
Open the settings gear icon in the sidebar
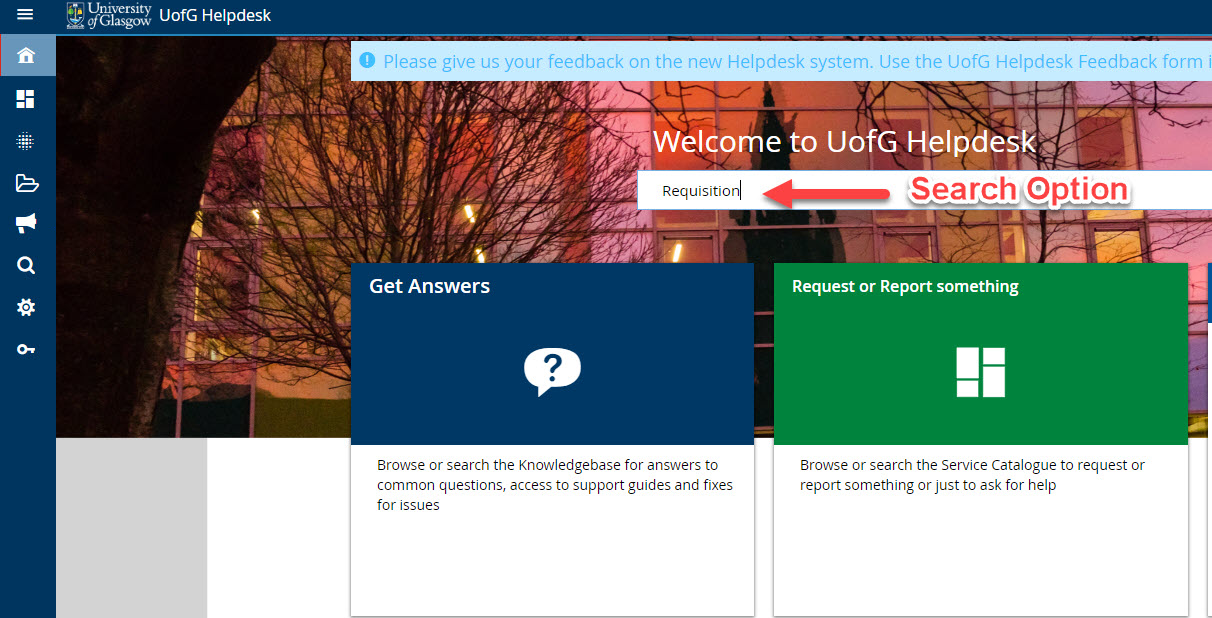[26, 308]
